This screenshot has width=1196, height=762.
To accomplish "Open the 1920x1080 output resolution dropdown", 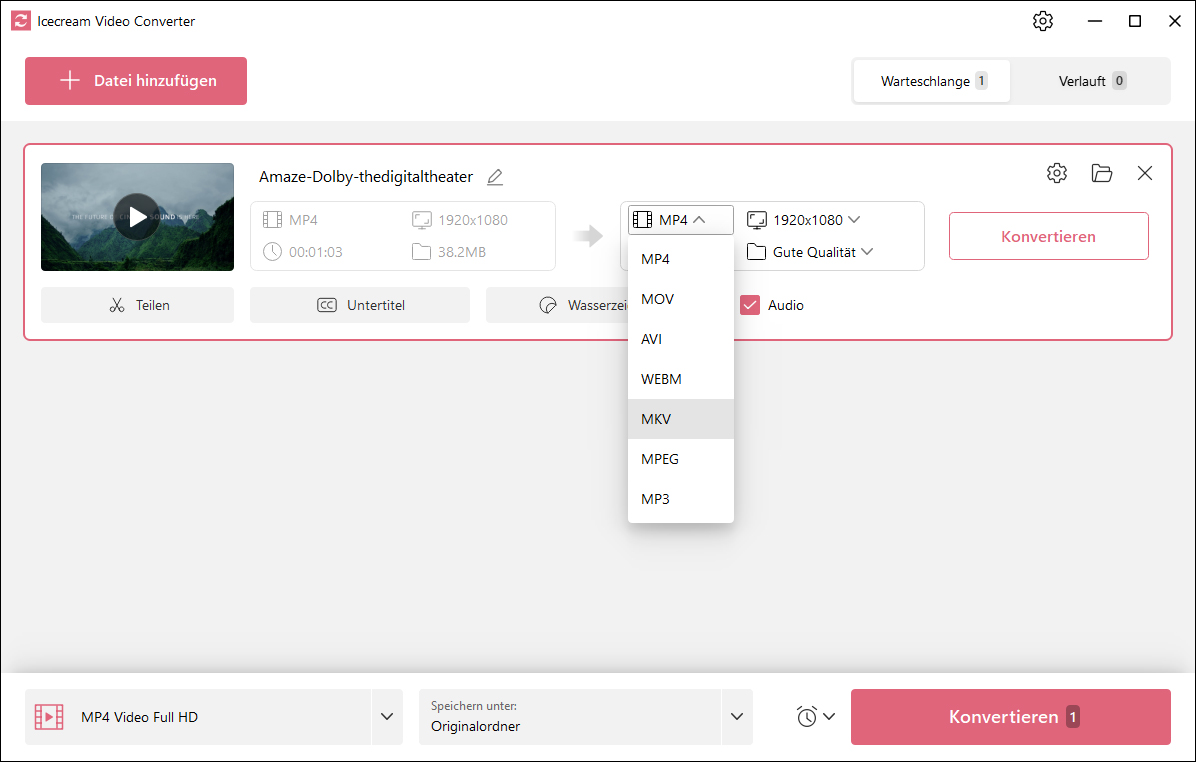I will (x=803, y=220).
